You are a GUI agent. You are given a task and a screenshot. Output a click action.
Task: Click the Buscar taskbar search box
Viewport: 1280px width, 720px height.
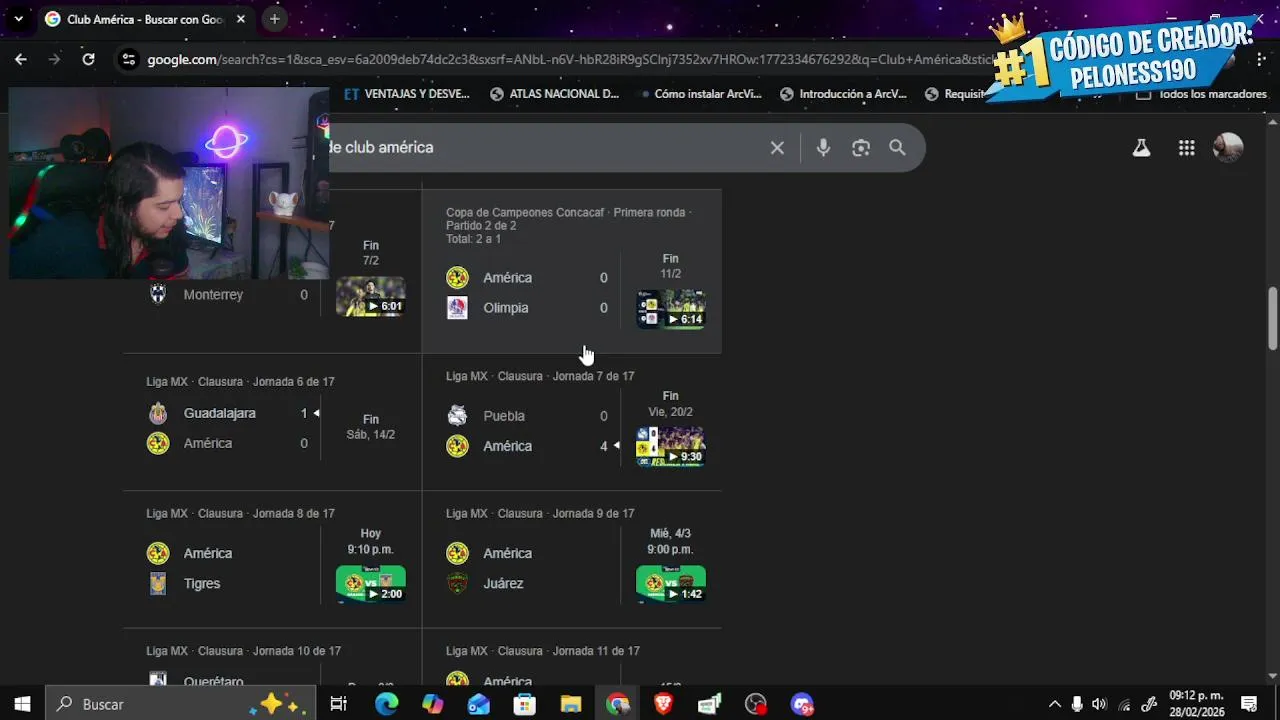pyautogui.click(x=181, y=704)
